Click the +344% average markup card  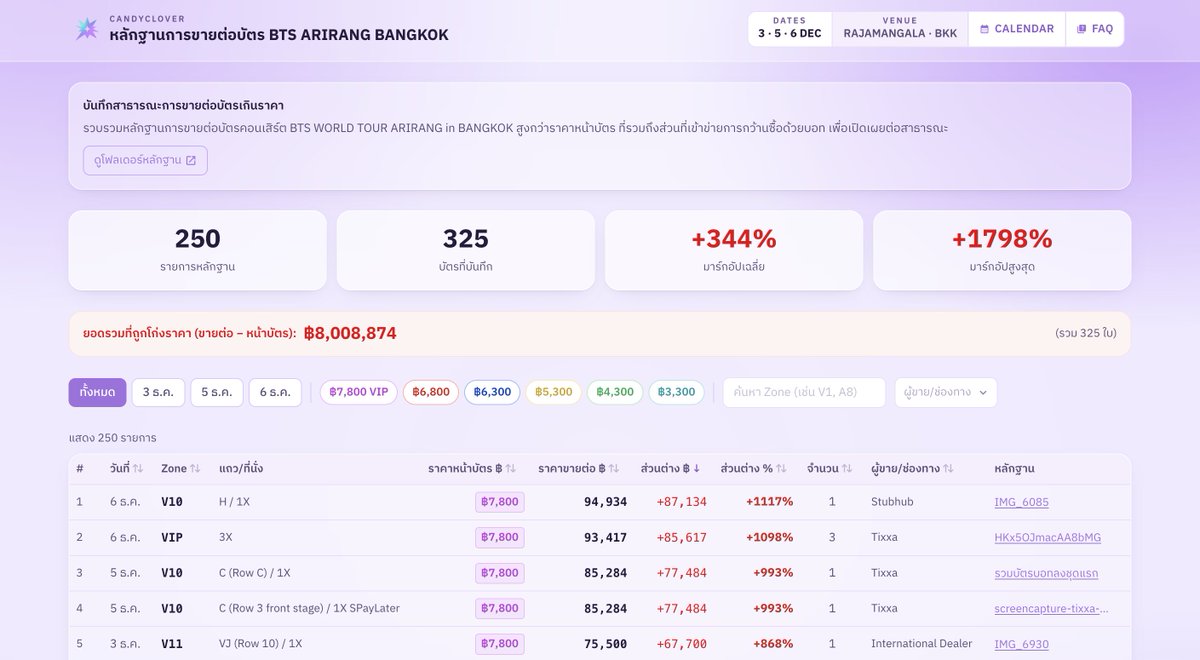pyautogui.click(x=734, y=250)
